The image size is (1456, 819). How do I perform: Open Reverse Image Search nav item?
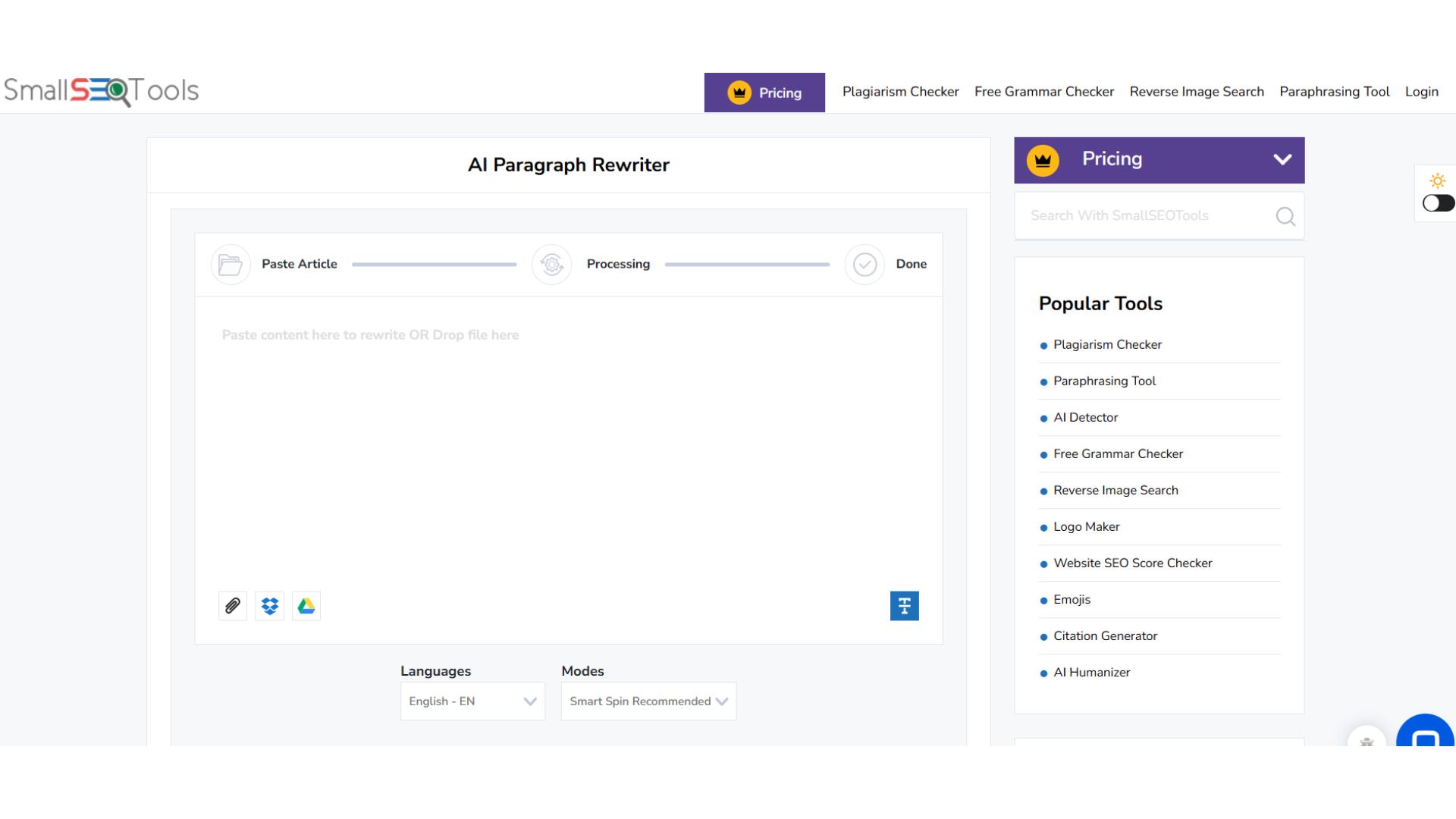point(1197,92)
